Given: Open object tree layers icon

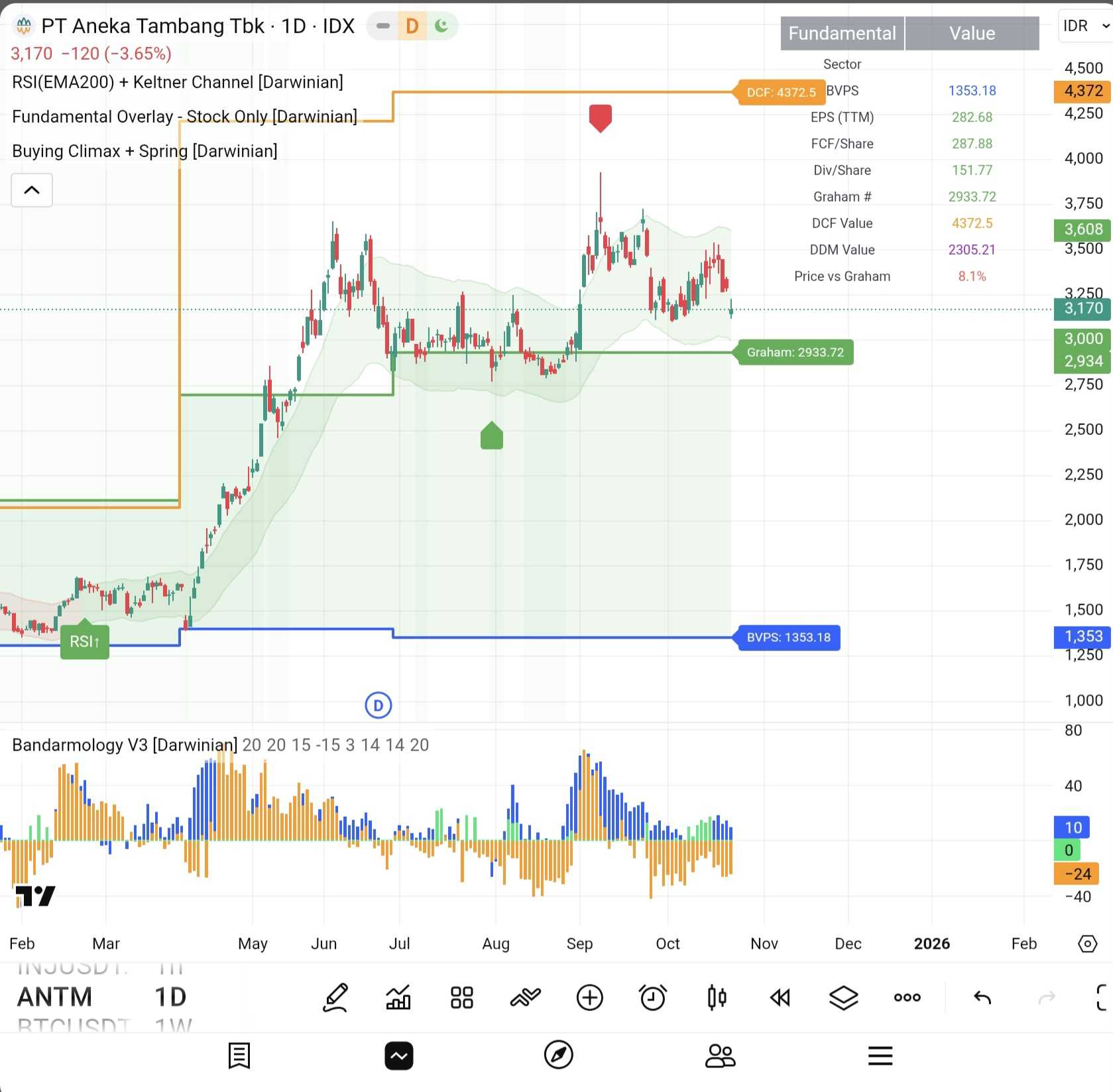Looking at the screenshot, I should [x=843, y=997].
